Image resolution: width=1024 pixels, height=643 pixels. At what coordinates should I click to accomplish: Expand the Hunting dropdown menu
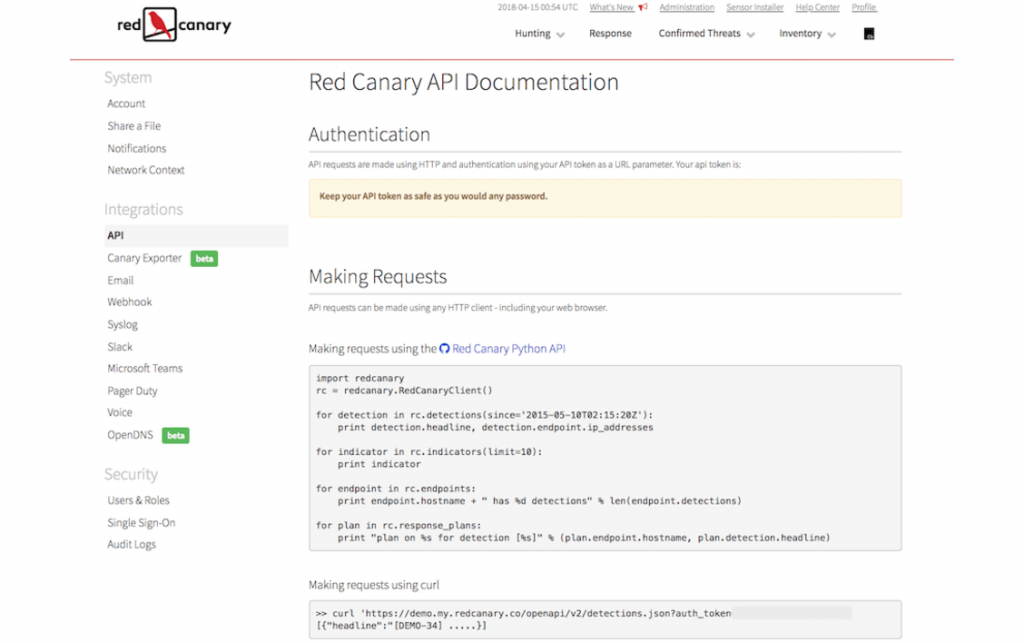click(x=539, y=34)
